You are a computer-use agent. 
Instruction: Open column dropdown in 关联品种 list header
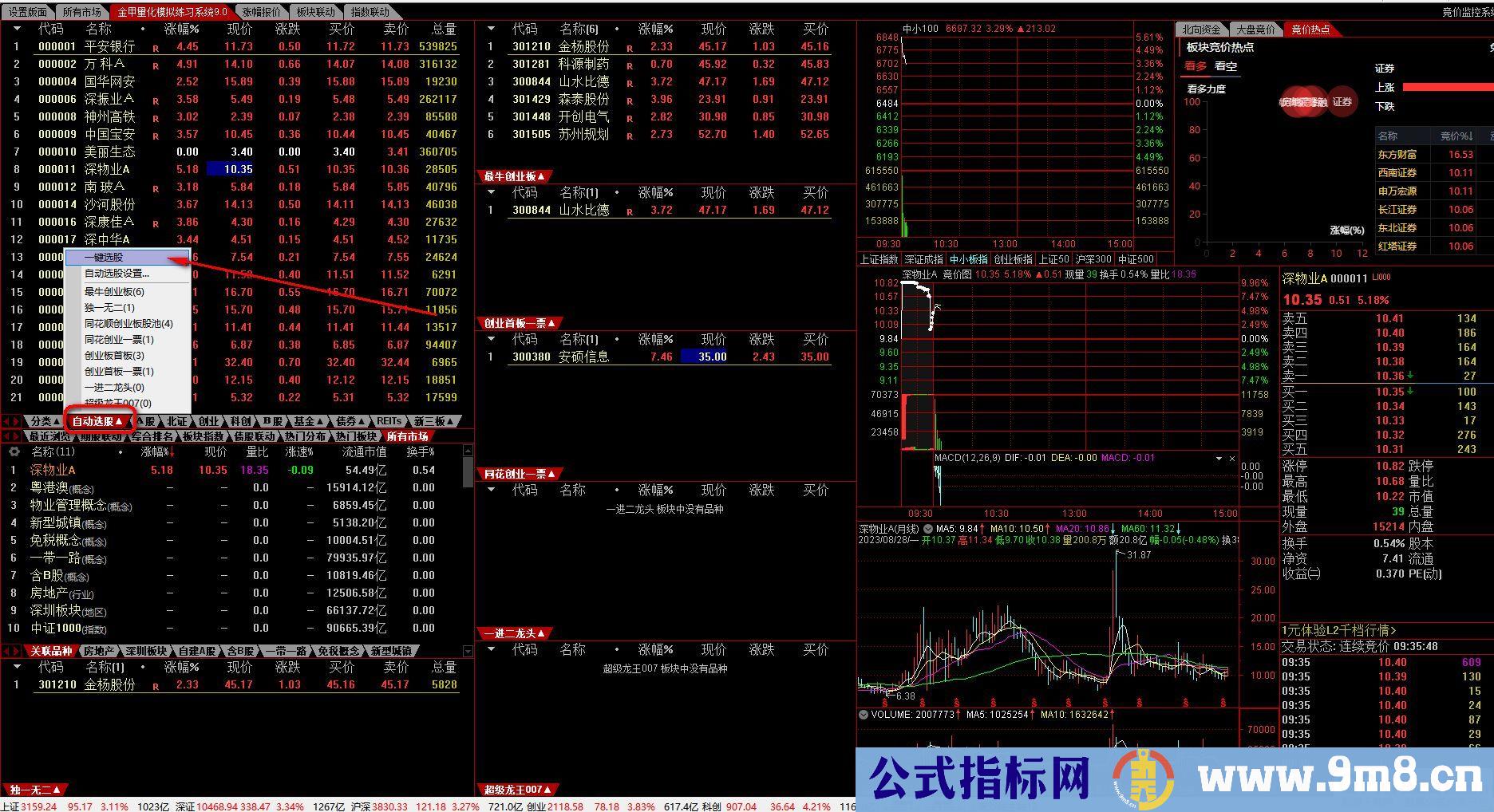(17, 666)
